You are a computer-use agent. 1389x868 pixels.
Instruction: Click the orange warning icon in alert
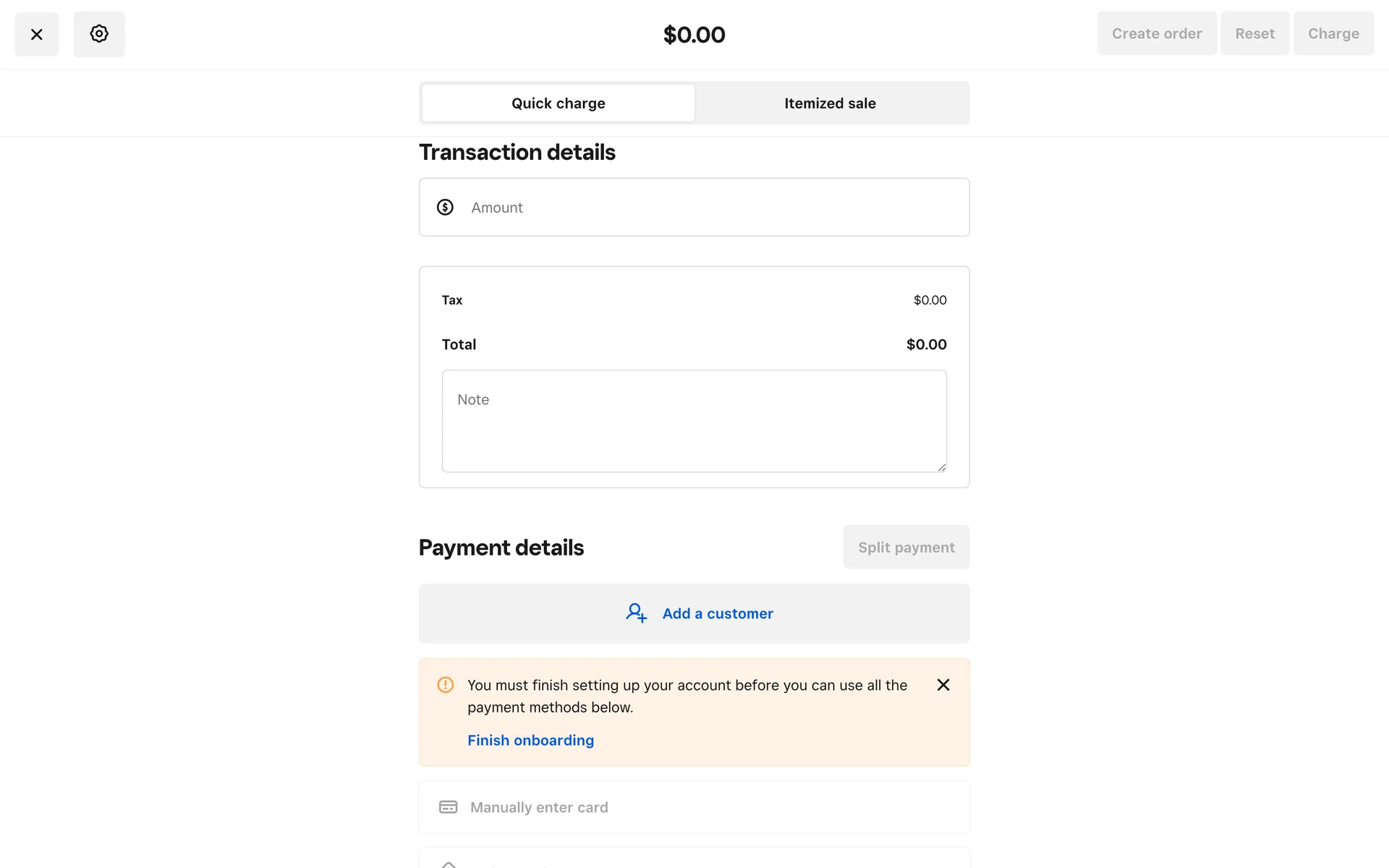click(446, 685)
